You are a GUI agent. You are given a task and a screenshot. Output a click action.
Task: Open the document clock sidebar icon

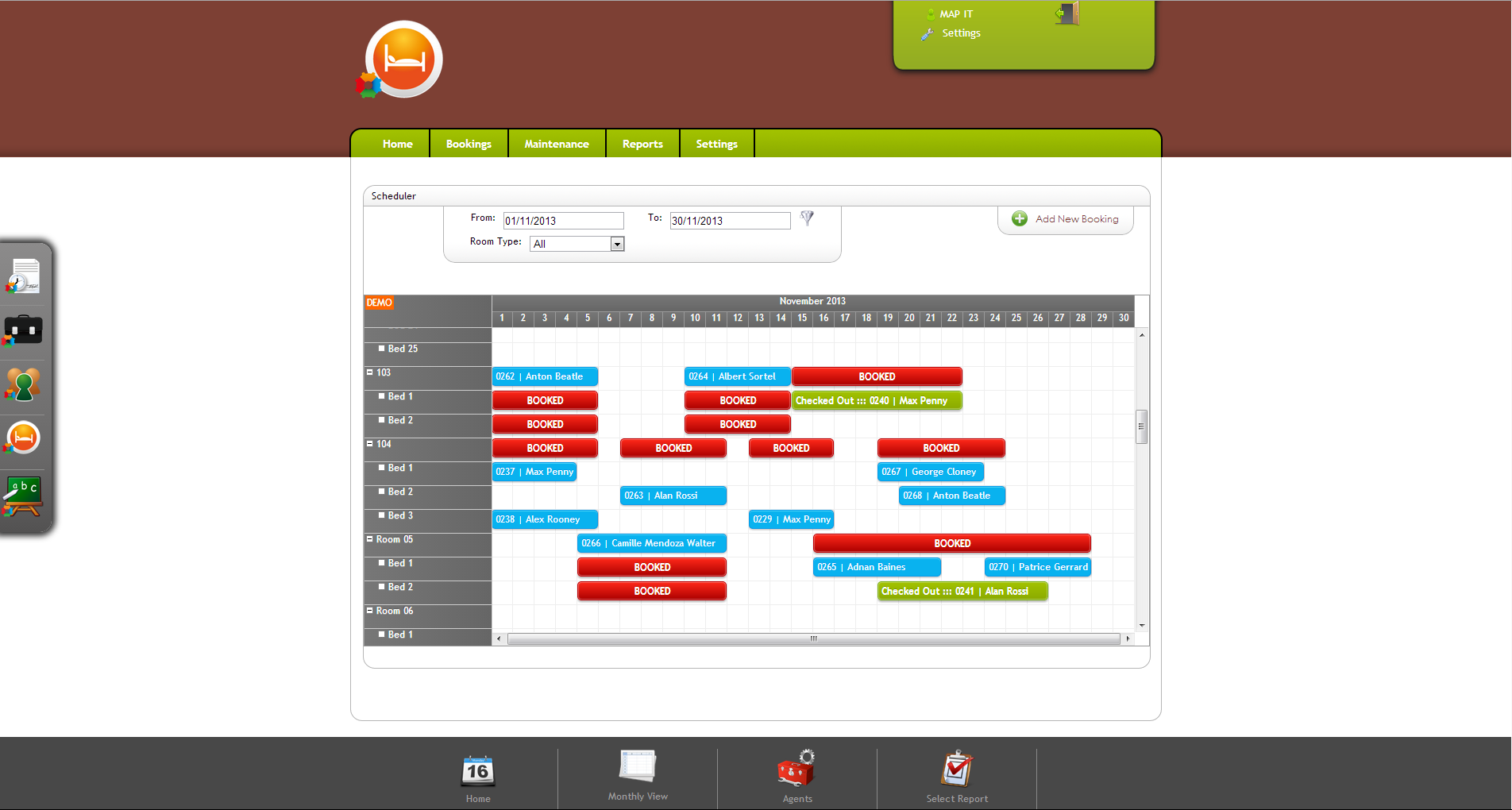pos(24,276)
